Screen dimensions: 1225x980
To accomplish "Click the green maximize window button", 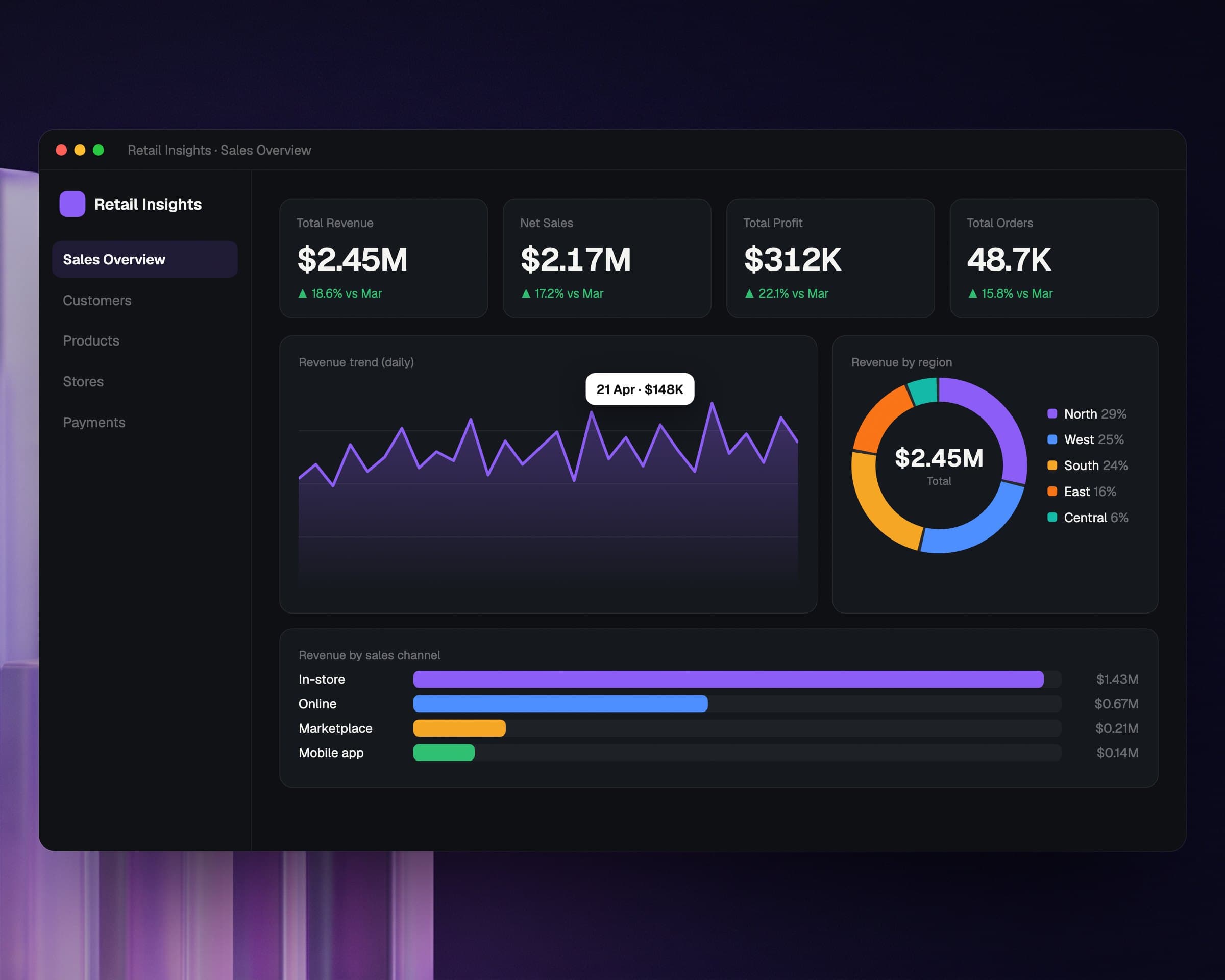I will [99, 150].
